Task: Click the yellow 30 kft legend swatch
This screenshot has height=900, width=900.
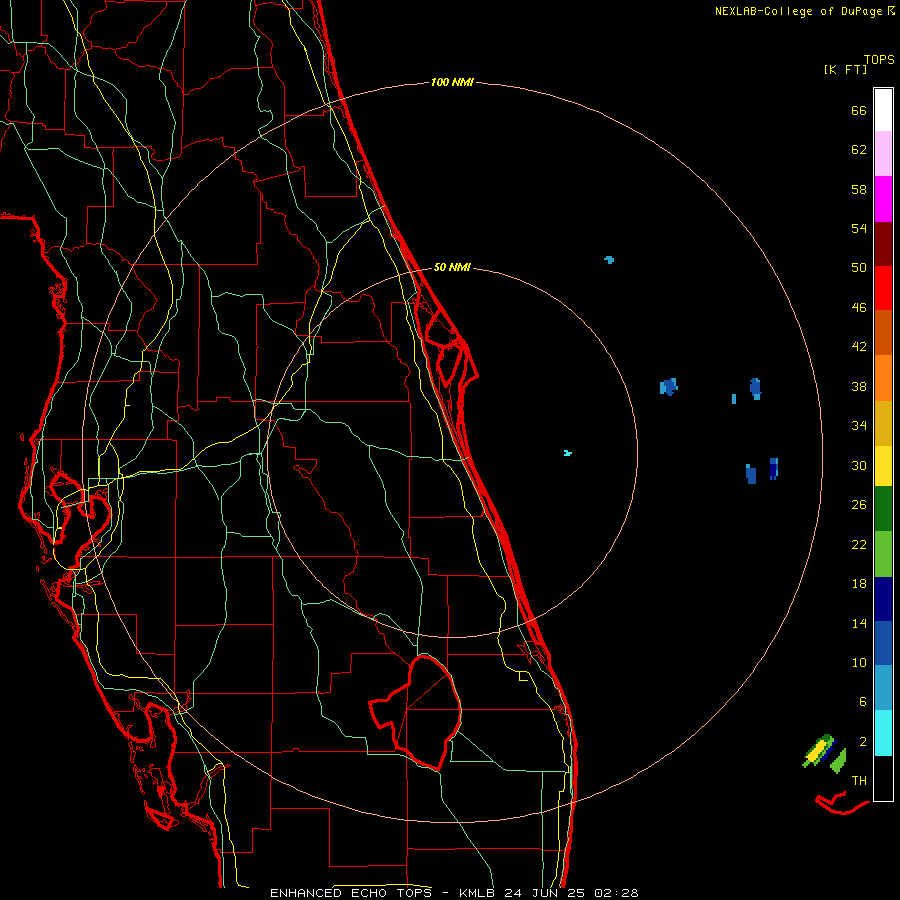Action: (883, 465)
